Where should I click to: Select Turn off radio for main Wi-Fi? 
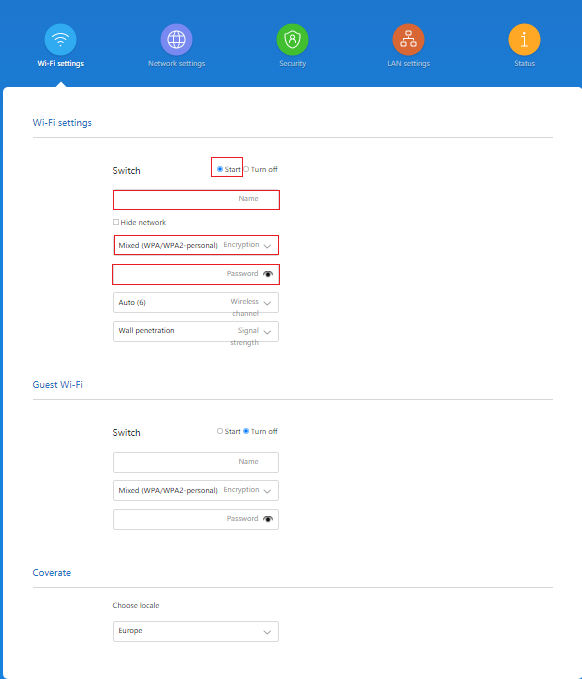point(246,169)
